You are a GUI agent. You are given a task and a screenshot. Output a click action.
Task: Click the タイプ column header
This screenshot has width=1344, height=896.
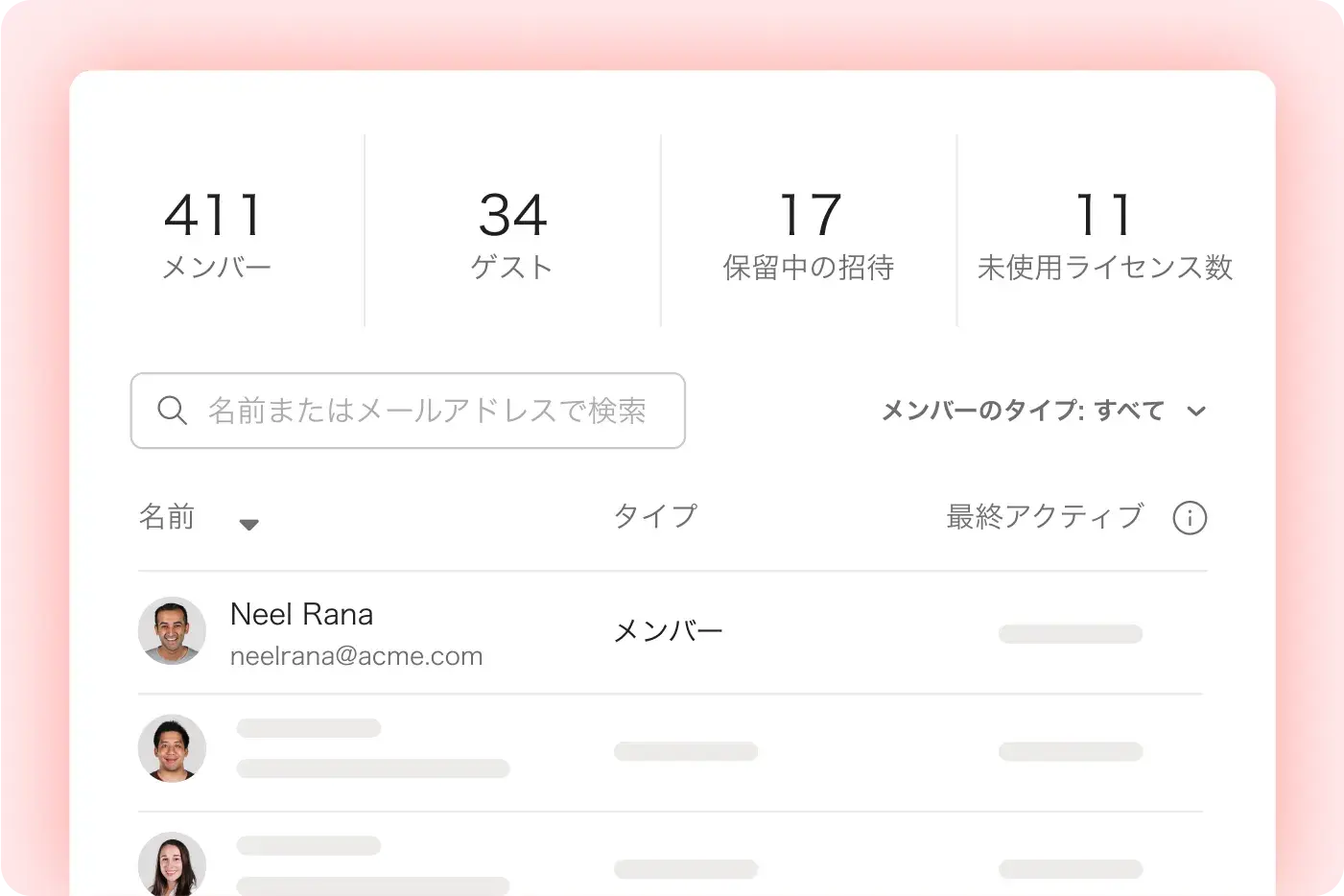[x=656, y=516]
